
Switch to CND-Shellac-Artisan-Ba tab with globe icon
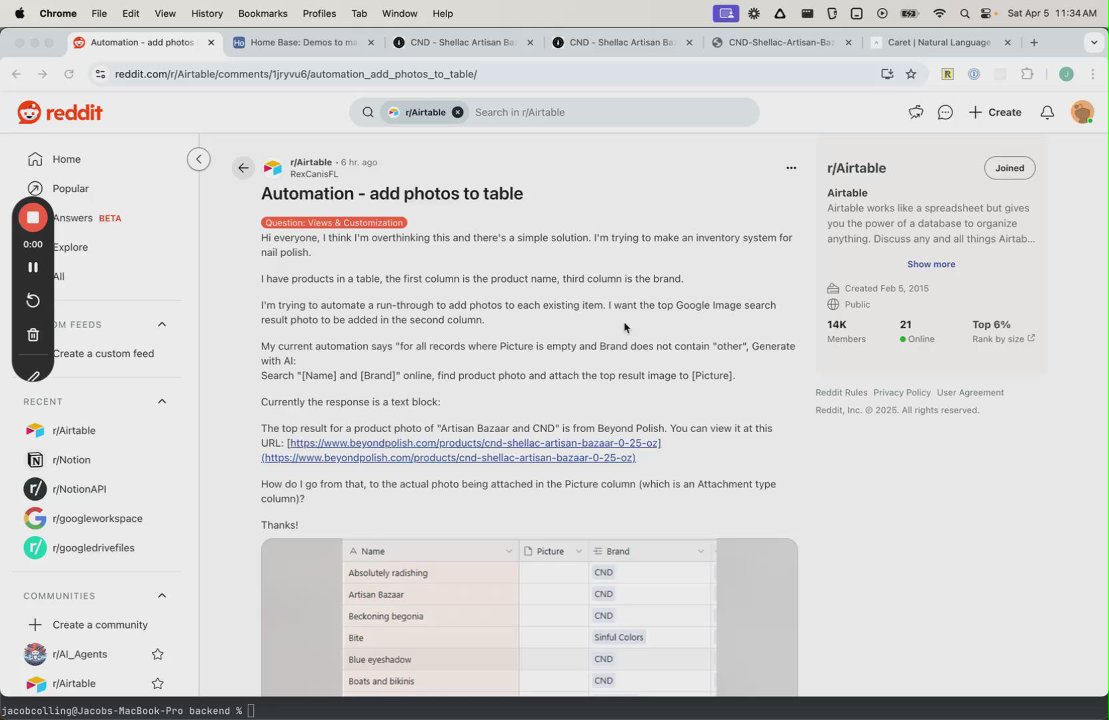click(x=782, y=42)
